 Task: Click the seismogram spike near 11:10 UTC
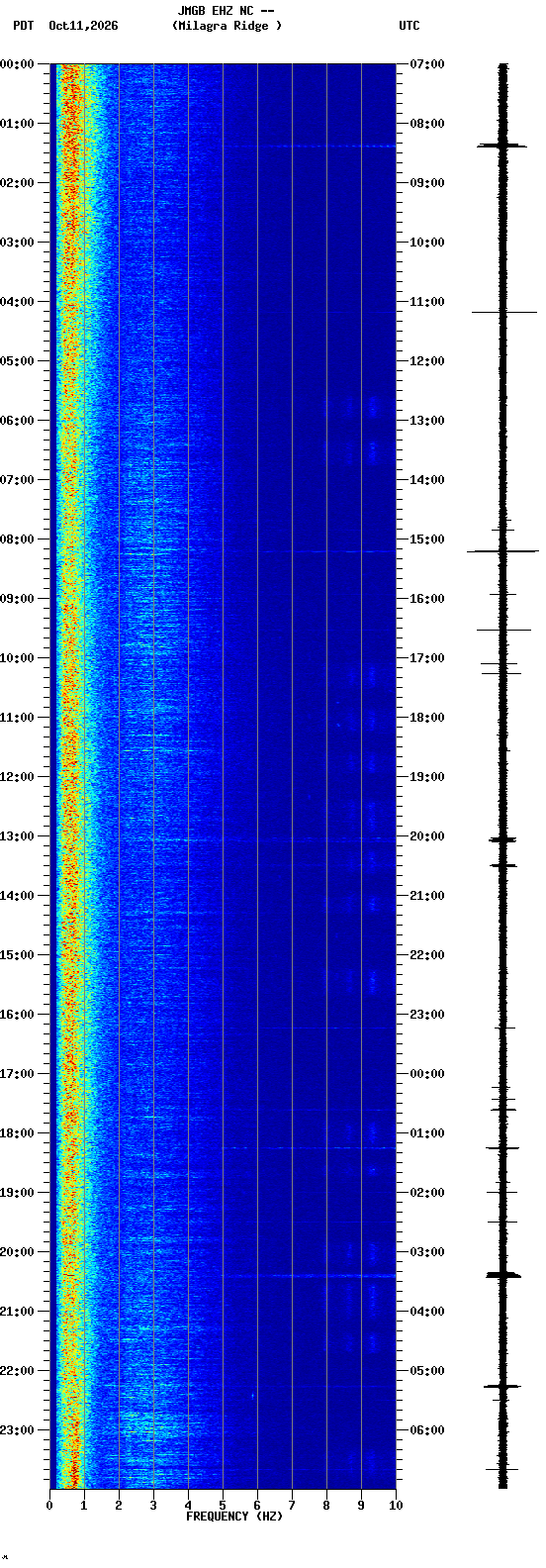[503, 312]
